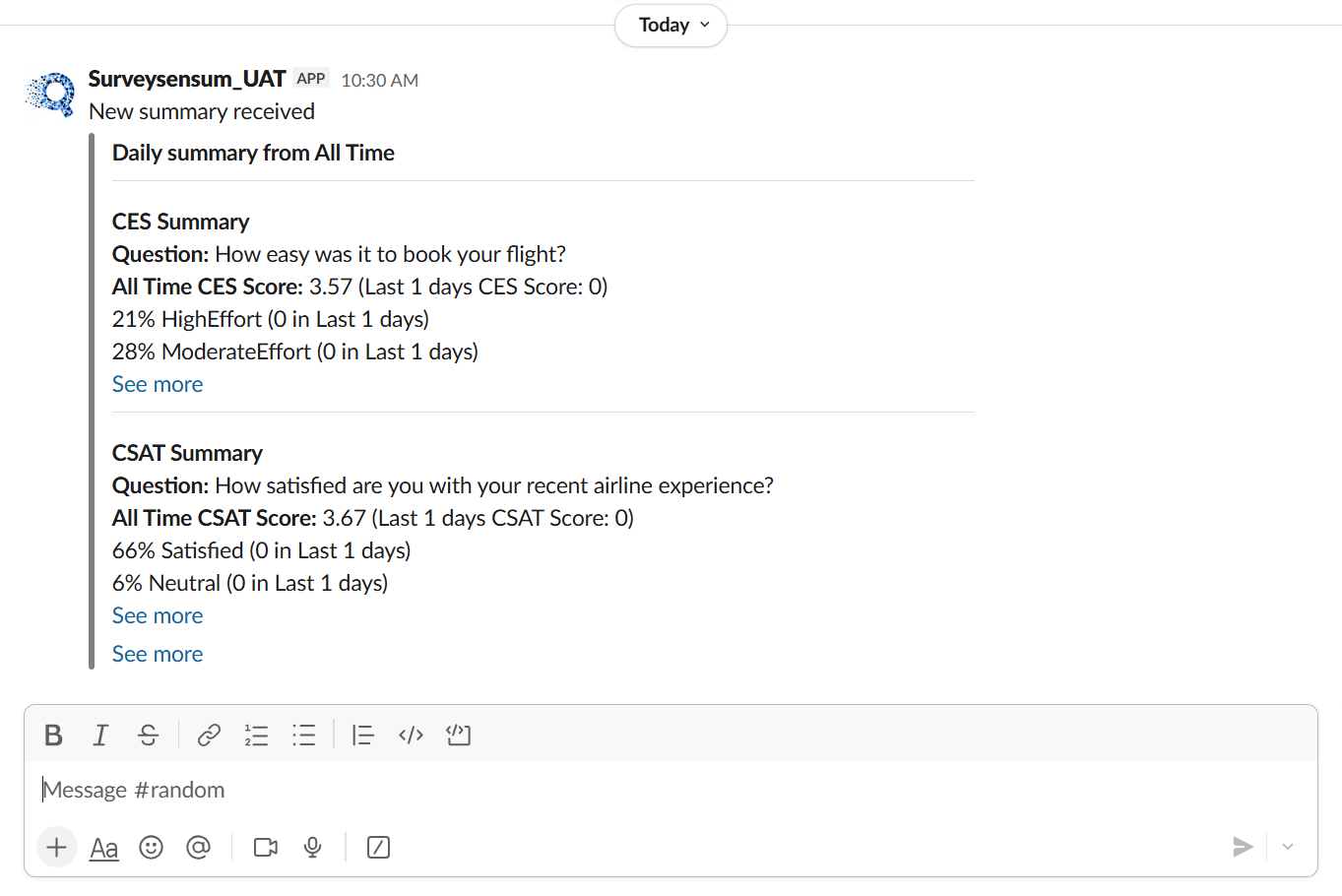
Task: Start a bulleted list
Action: tap(303, 736)
